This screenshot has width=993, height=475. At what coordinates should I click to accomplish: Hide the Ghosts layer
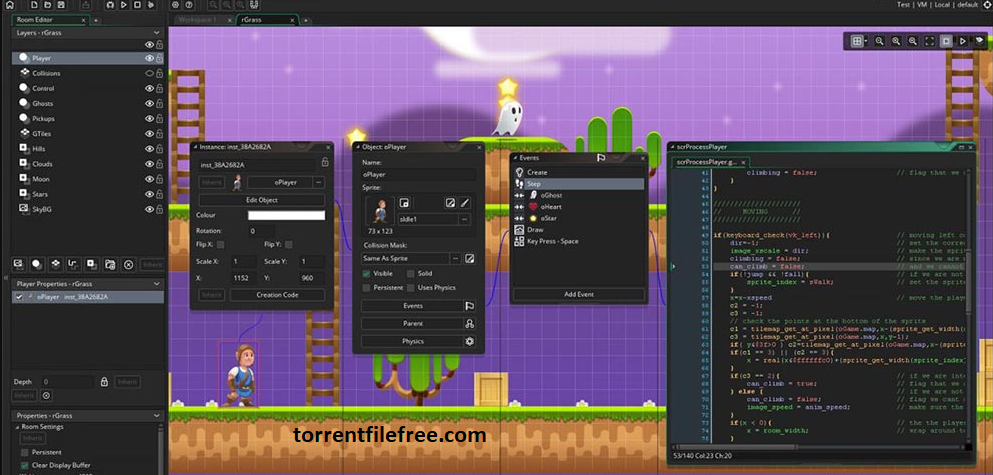click(149, 103)
